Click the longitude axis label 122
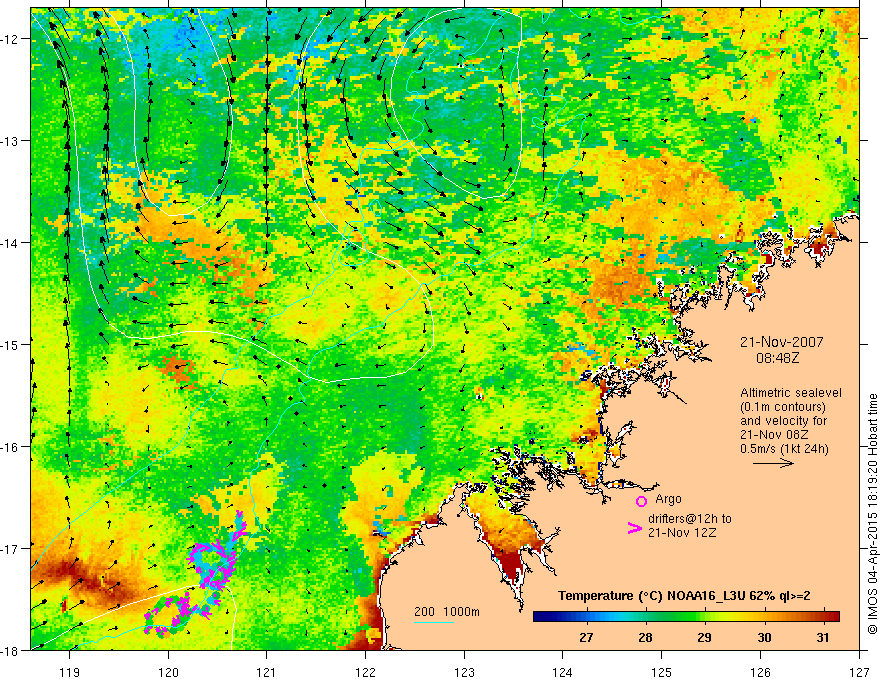 (365, 672)
